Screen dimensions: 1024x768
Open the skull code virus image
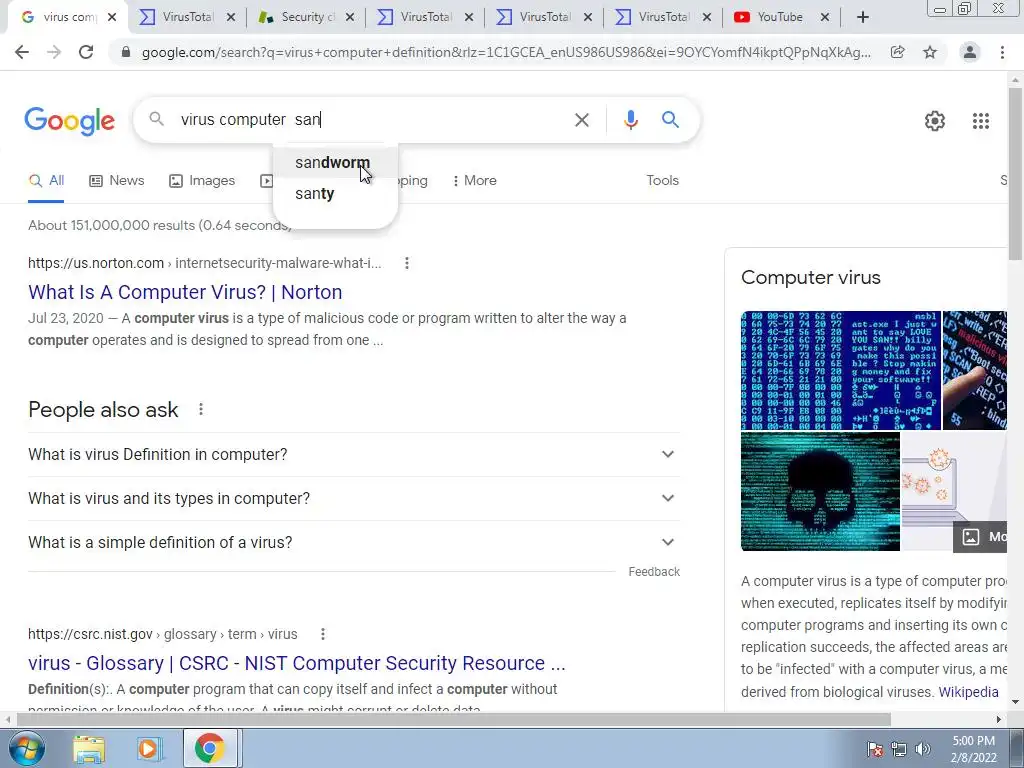point(820,492)
